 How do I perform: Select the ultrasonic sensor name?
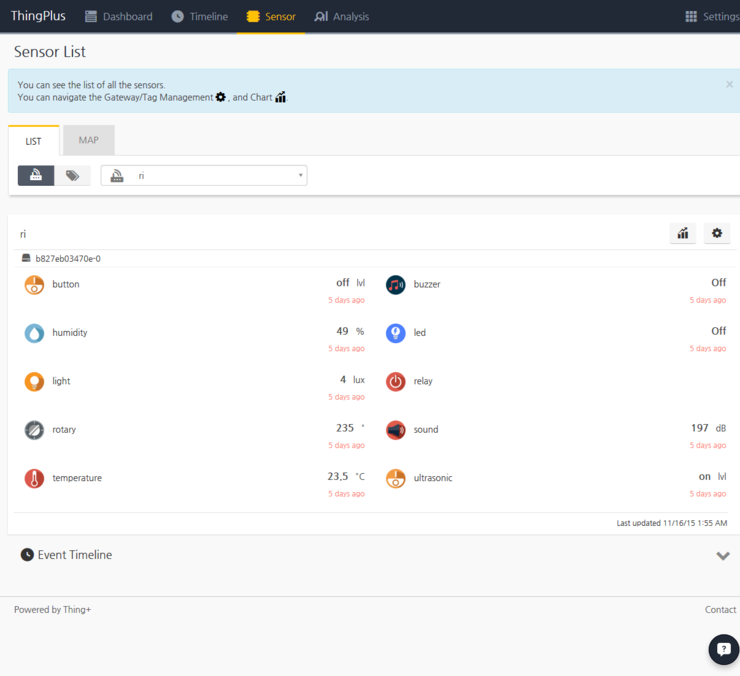tap(433, 478)
